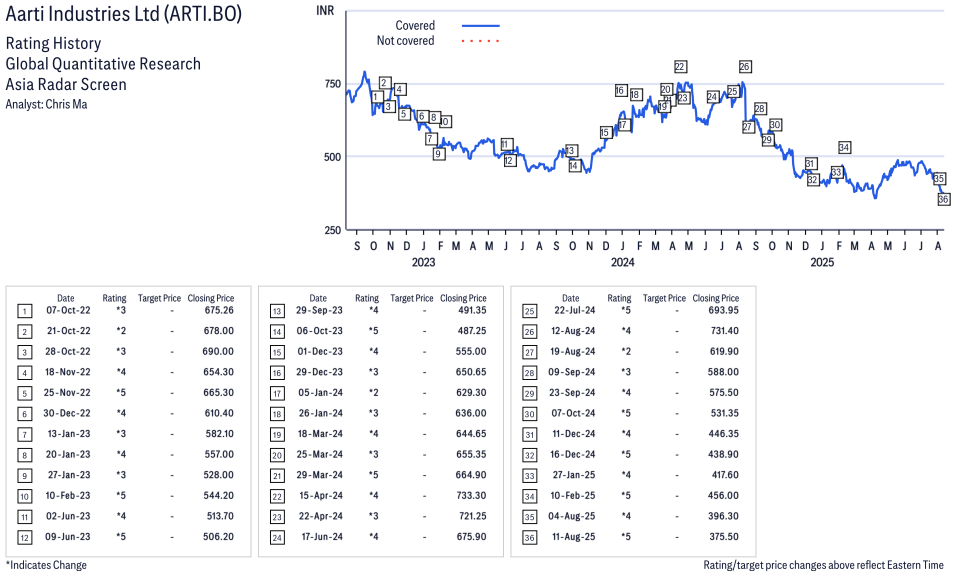Click chart marker 22 above the price line
The height and width of the screenshot is (571, 955).
[x=680, y=67]
